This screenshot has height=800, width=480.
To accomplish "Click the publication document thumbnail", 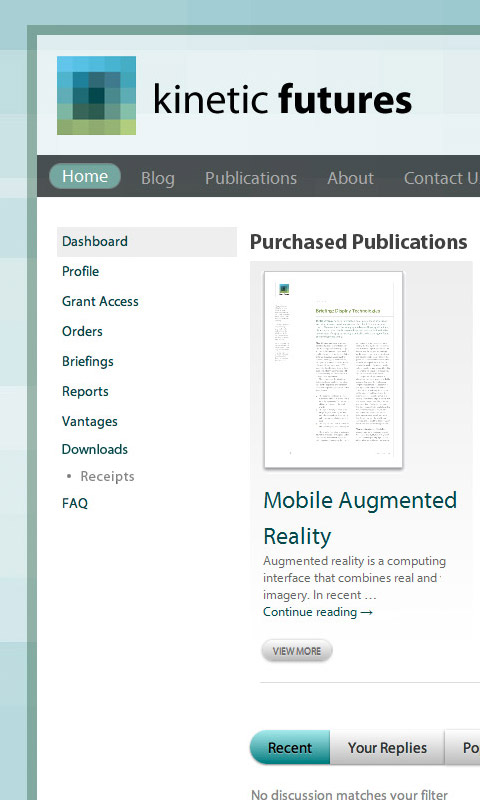I will click(334, 370).
